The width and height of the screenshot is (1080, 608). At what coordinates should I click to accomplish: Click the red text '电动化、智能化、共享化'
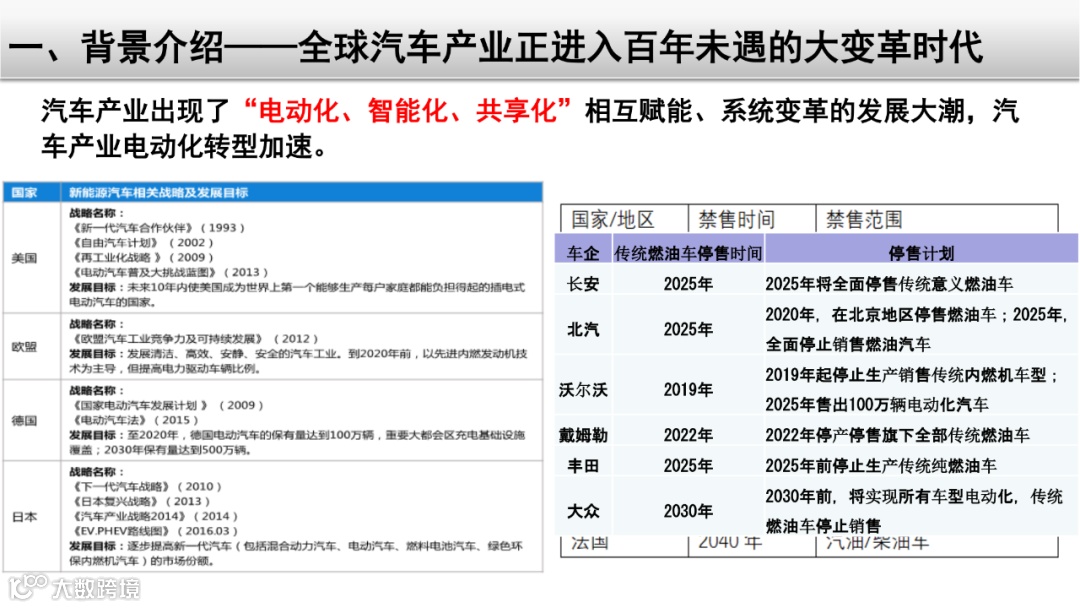pos(406,110)
